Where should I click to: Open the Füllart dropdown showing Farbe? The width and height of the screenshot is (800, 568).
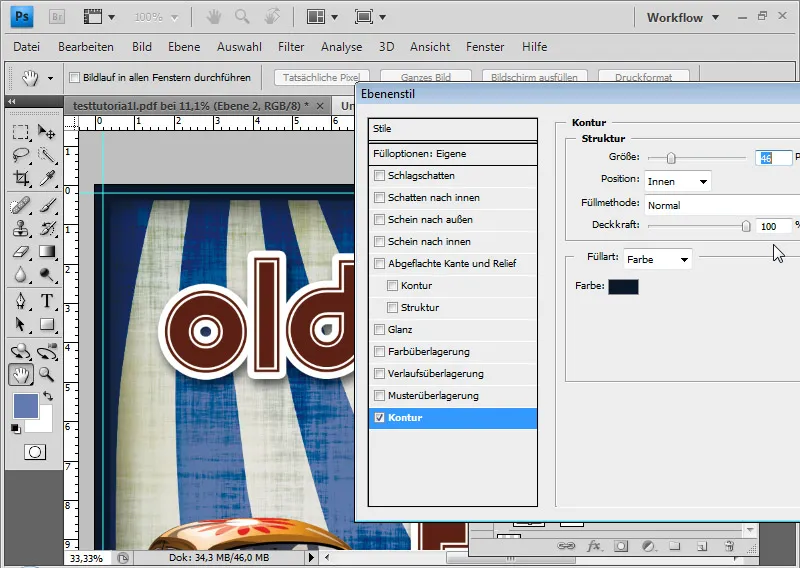pos(657,259)
